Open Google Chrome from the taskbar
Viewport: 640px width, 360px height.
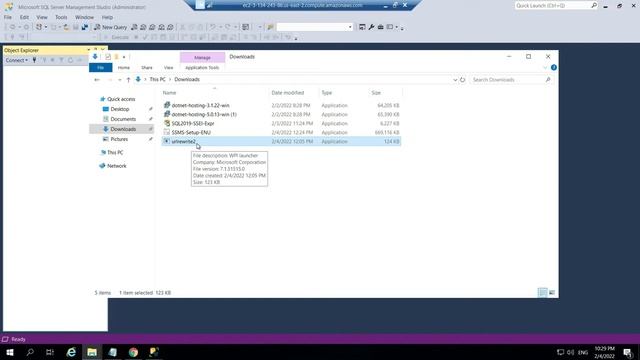(133, 352)
